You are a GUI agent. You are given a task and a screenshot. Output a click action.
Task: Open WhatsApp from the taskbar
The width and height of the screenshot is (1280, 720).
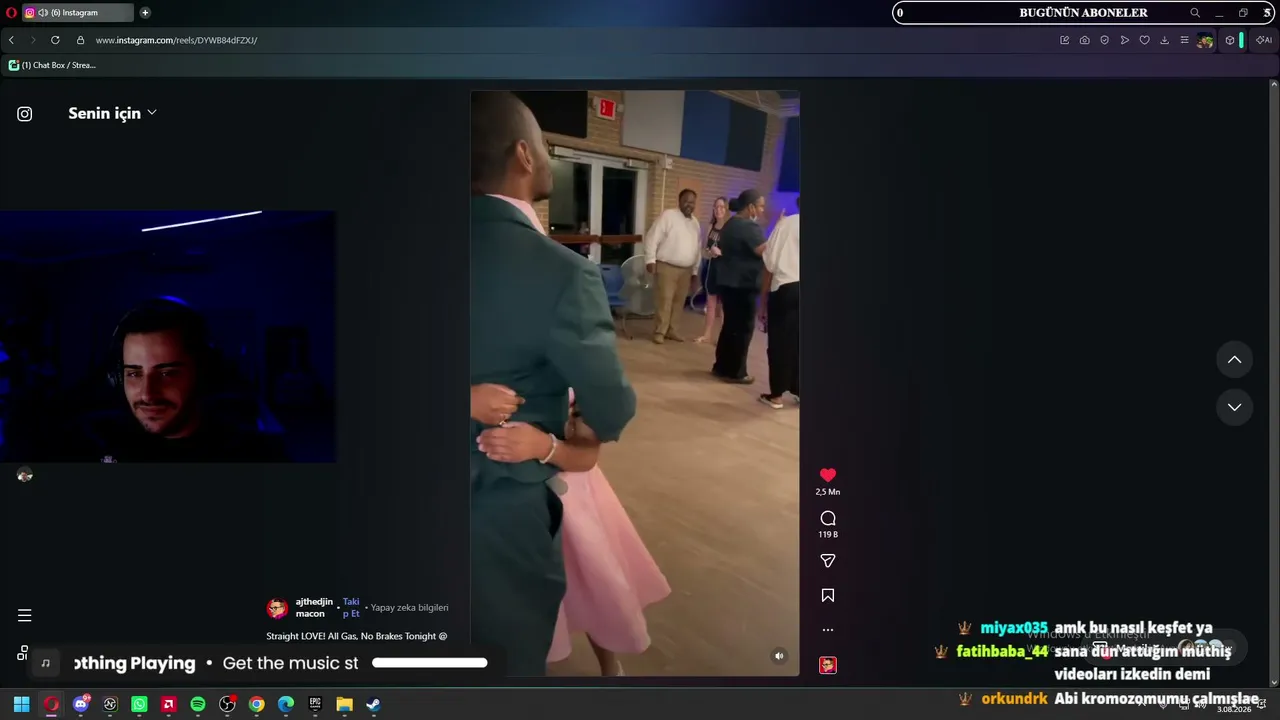[139, 704]
